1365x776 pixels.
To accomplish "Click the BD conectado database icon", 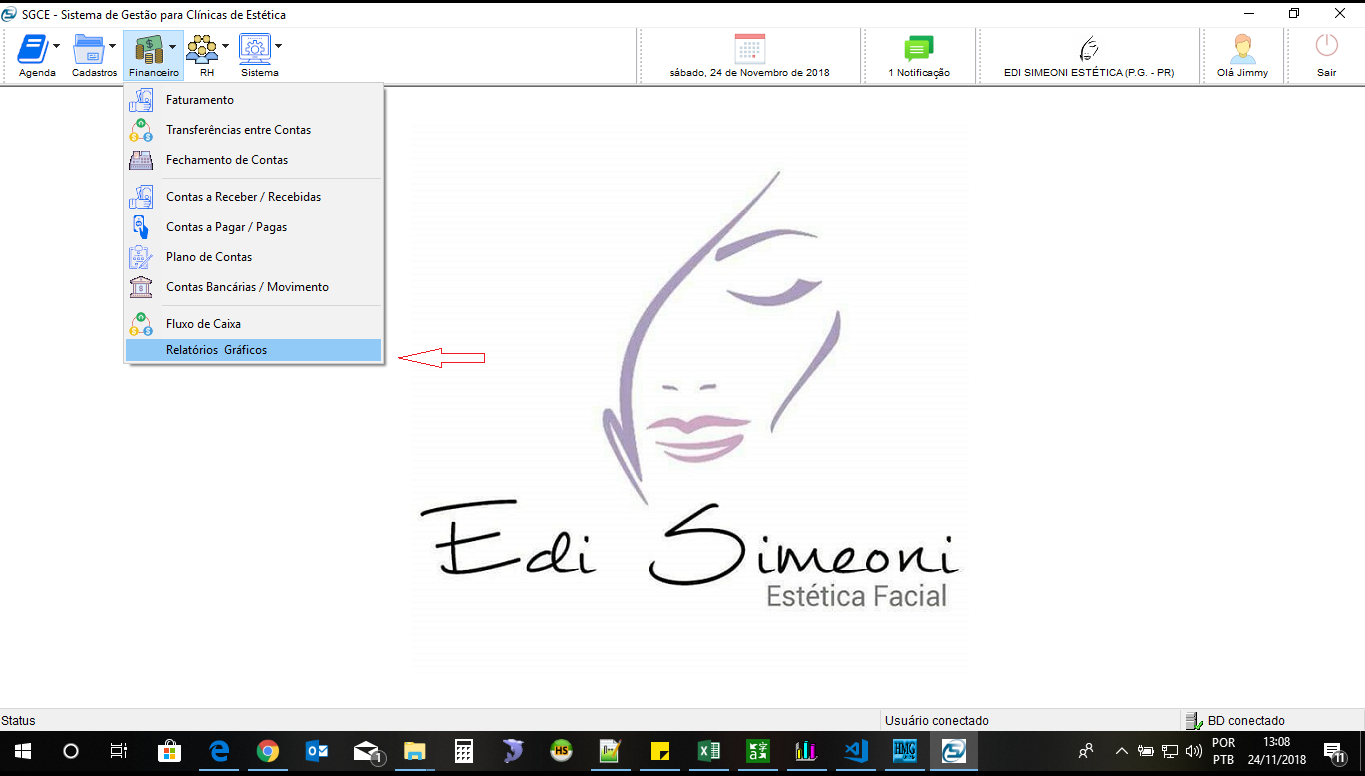I will (x=1192, y=720).
